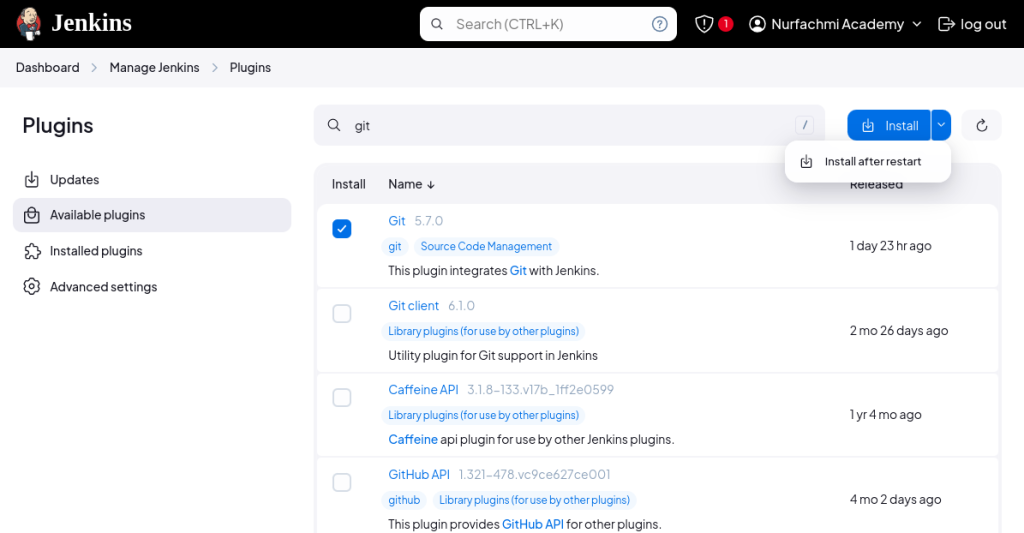The image size is (1024, 533).
Task: Open the security warnings shield icon
Action: click(703, 24)
